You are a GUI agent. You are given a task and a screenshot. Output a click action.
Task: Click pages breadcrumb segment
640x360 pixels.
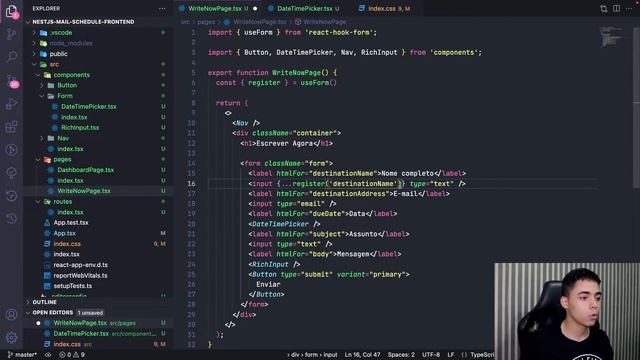coord(206,22)
